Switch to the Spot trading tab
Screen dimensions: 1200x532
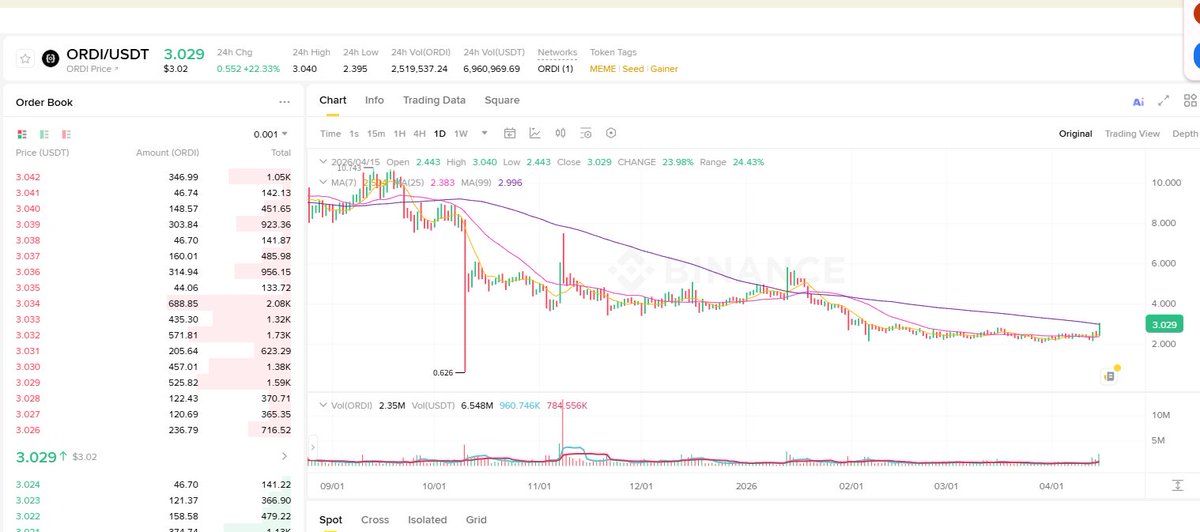[331, 520]
